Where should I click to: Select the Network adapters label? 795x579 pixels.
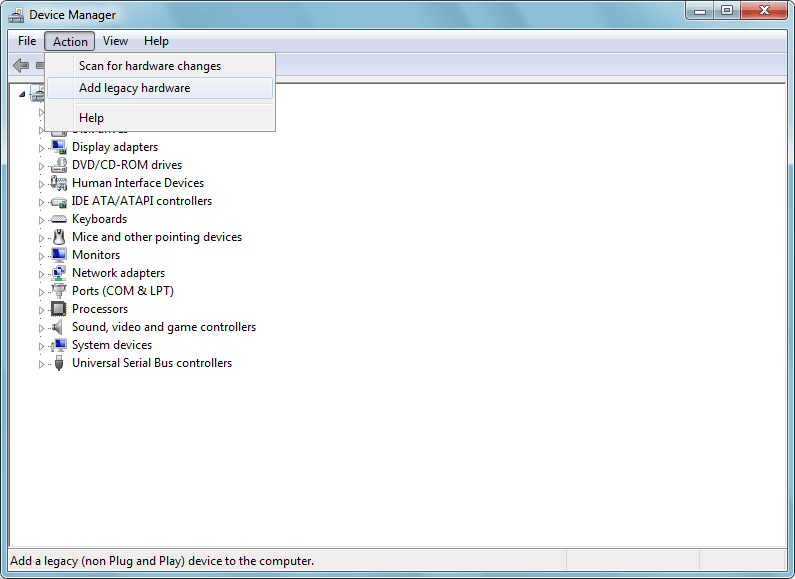point(119,273)
